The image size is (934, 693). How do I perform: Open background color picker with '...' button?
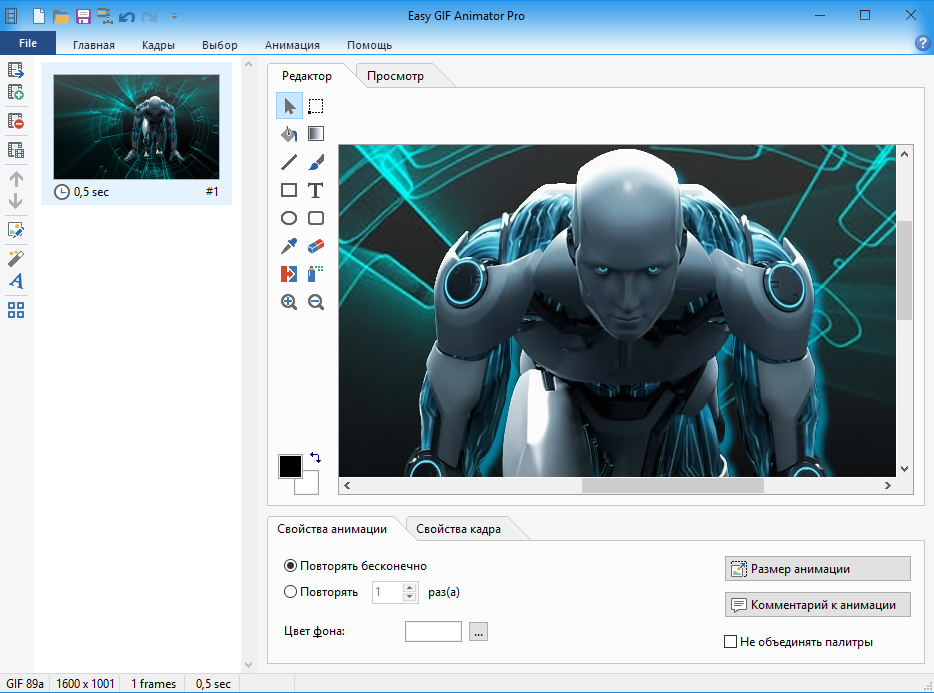[478, 632]
